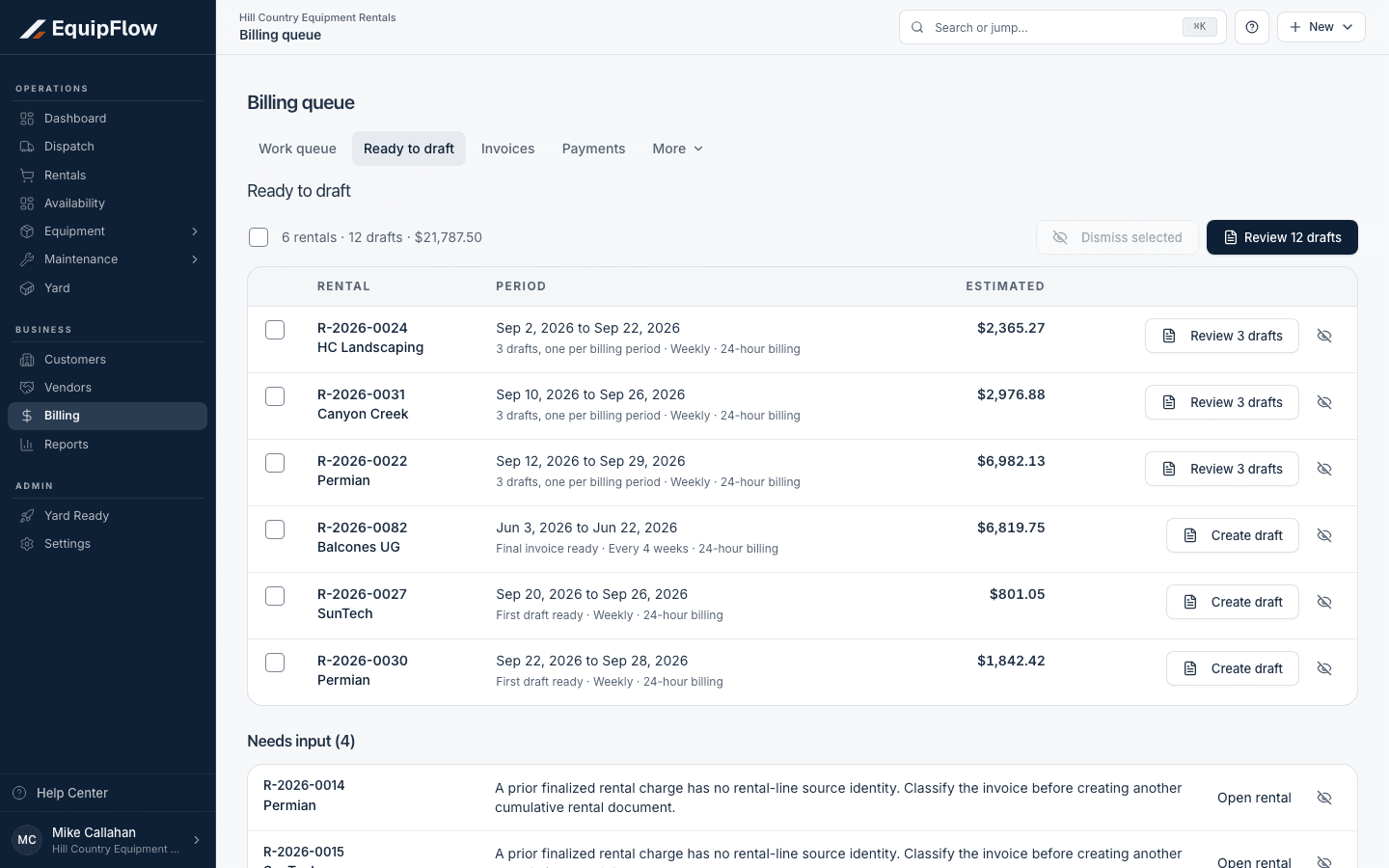This screenshot has height=868, width=1389.
Task: Dismiss rental R-2026-0024 with eye-off icon
Action: [x=1324, y=336]
